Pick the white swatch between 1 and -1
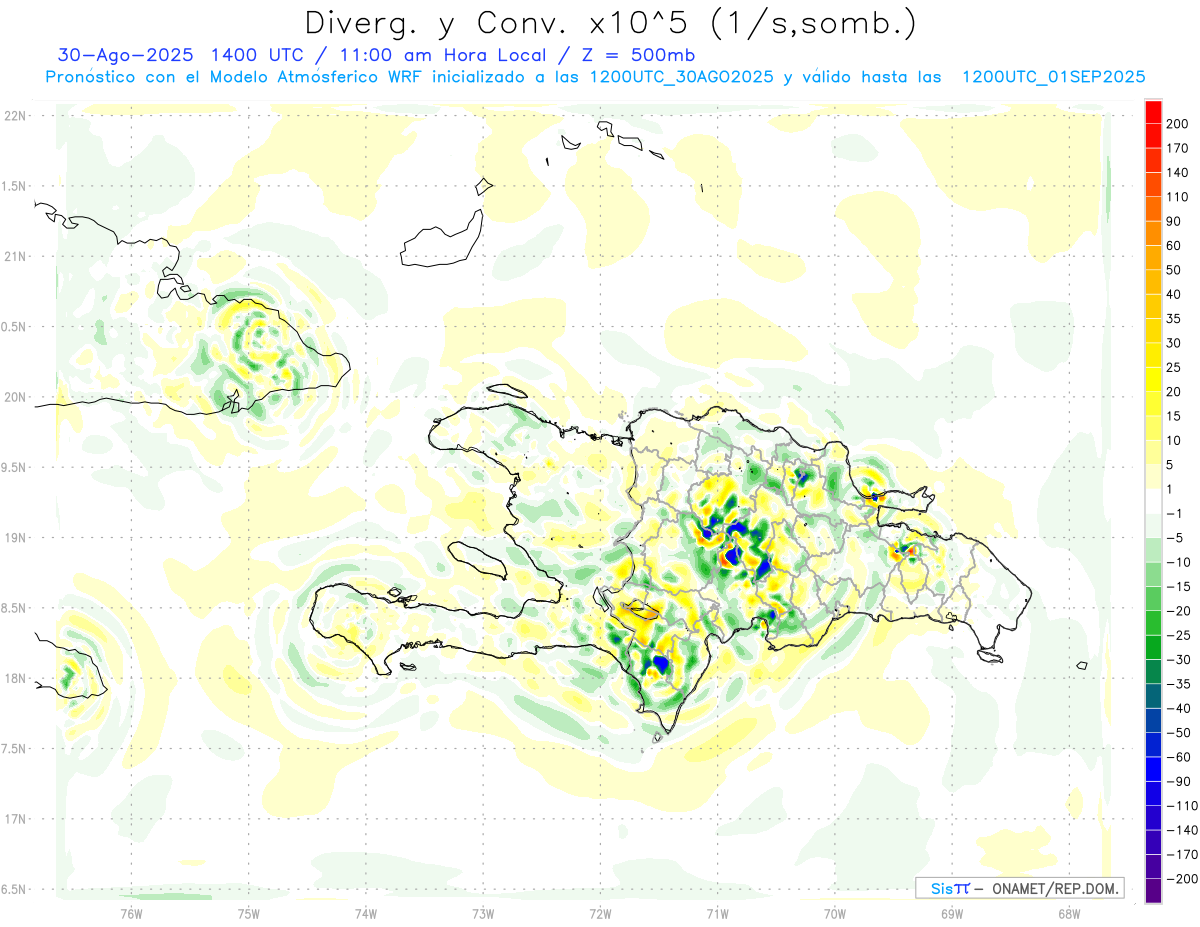The image size is (1200, 927). click(x=1153, y=501)
